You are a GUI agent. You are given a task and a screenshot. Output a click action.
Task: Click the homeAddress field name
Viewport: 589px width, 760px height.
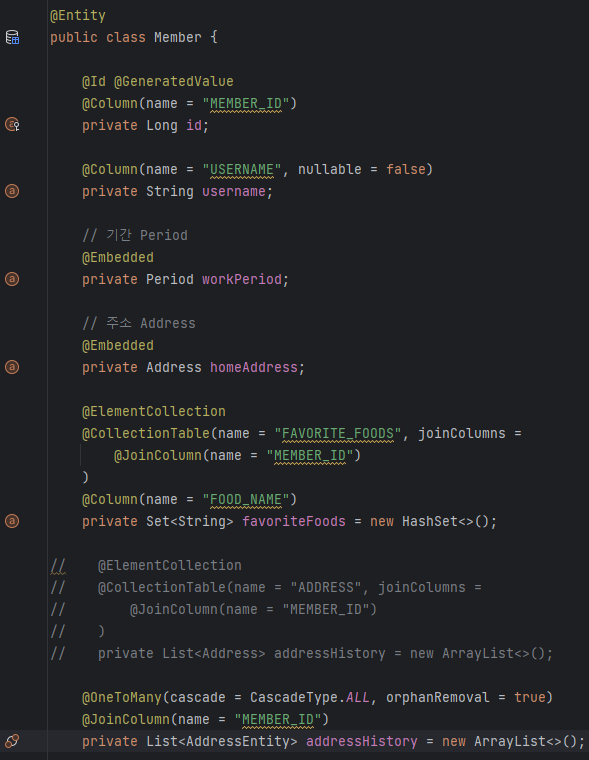click(x=254, y=367)
